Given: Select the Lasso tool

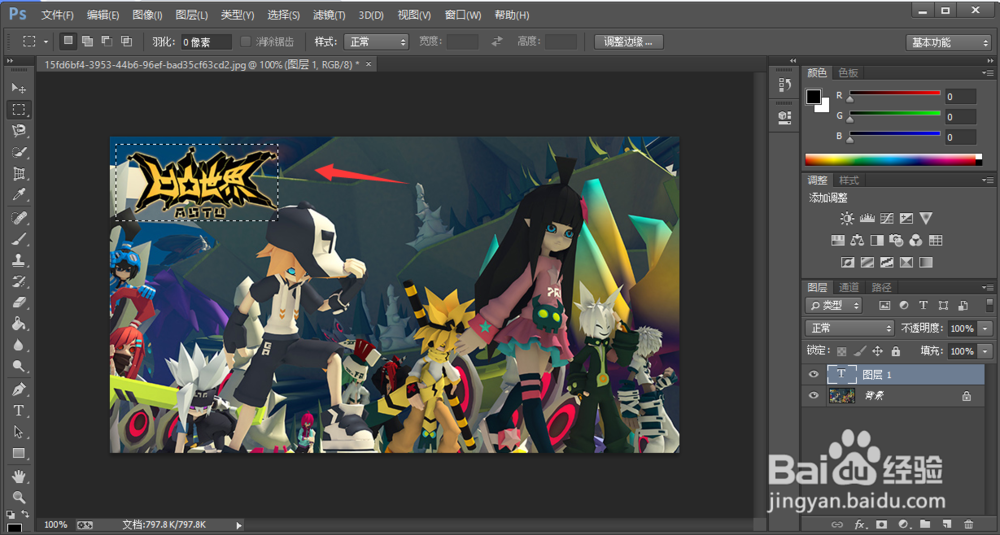Looking at the screenshot, I should (18, 131).
